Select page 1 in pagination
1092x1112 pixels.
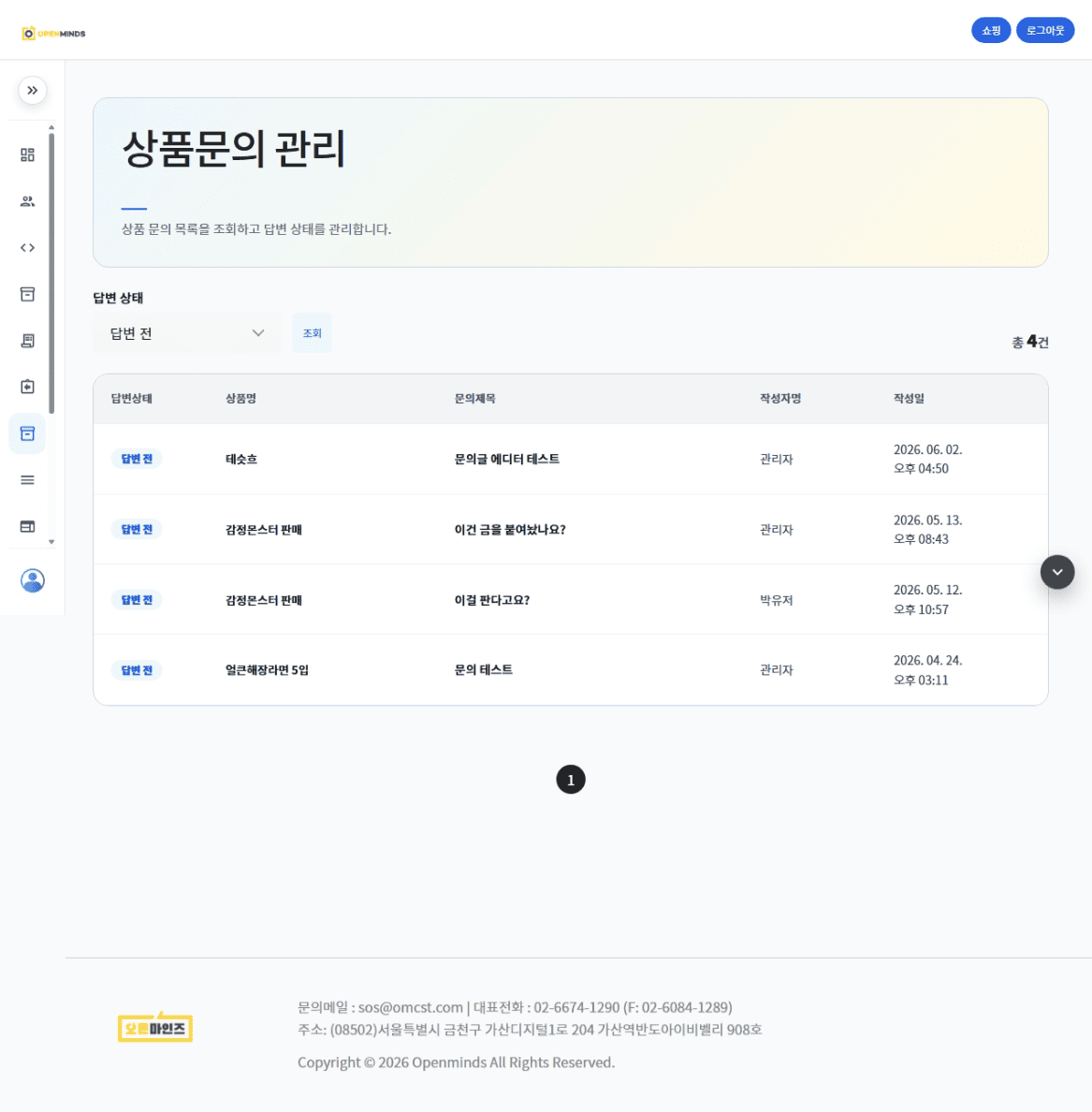(571, 780)
